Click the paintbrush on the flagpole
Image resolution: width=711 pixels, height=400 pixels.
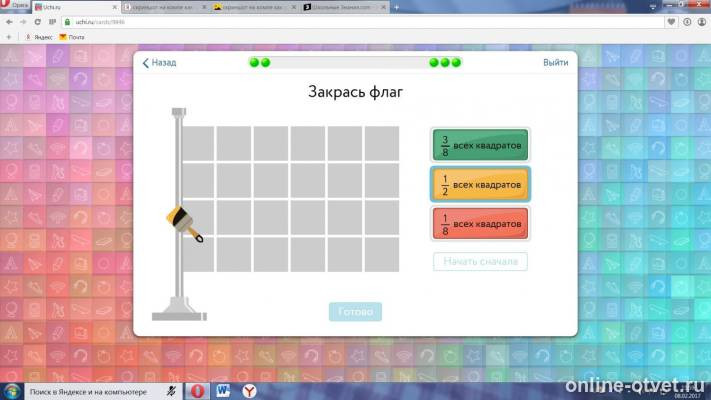(x=185, y=224)
